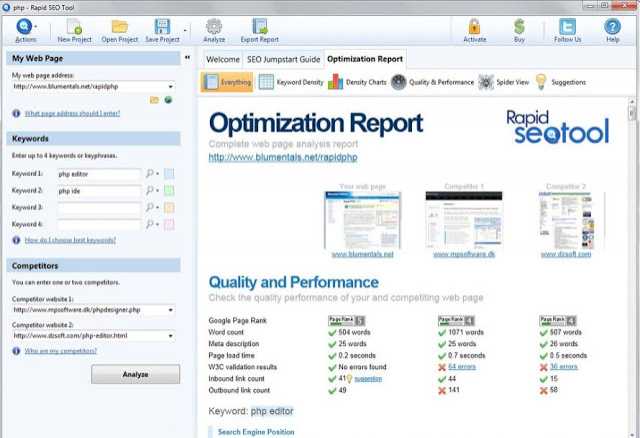Click the Buy dollar icon
640x438 pixels.
coord(519,27)
